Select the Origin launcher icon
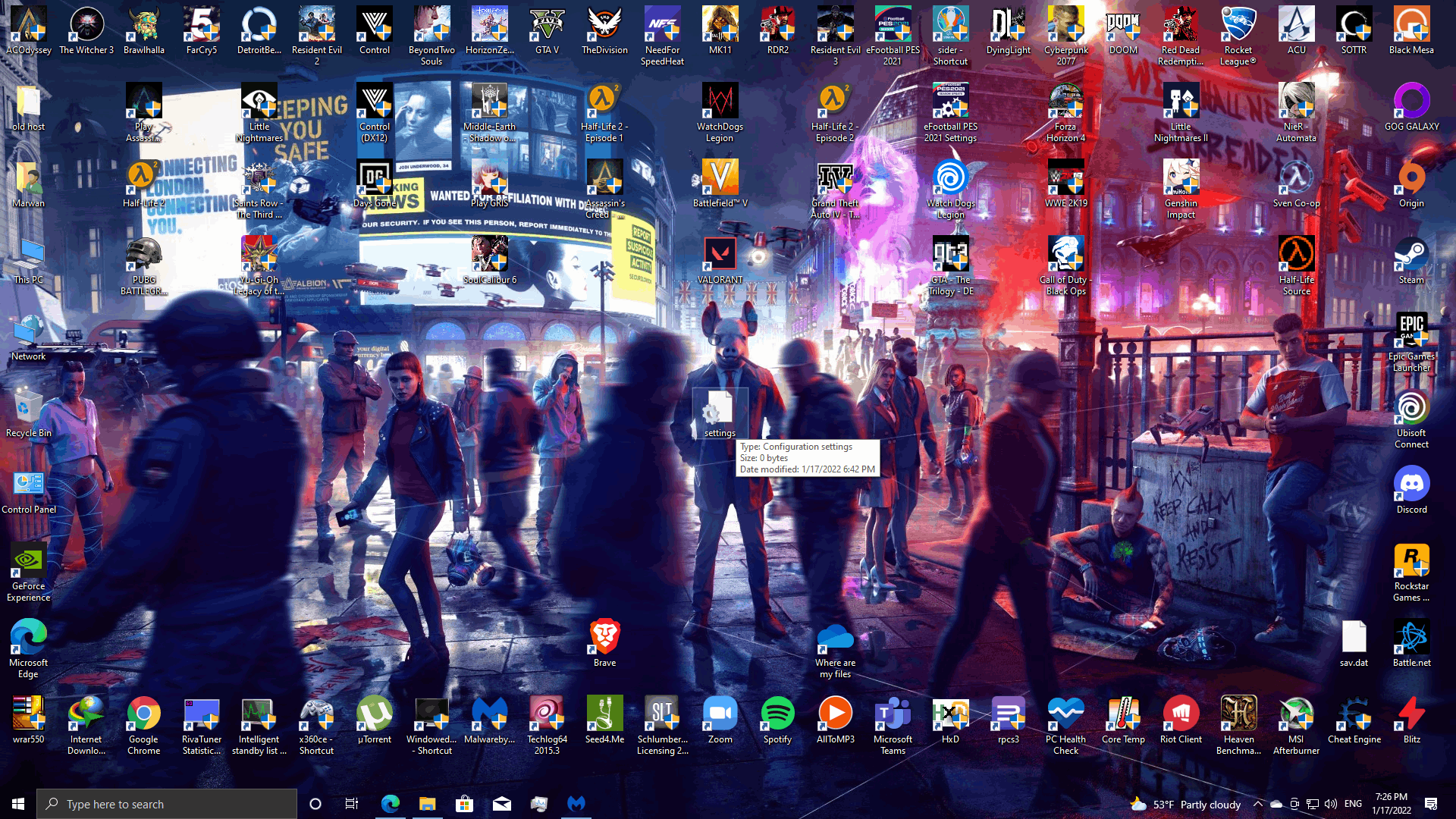 pyautogui.click(x=1411, y=184)
